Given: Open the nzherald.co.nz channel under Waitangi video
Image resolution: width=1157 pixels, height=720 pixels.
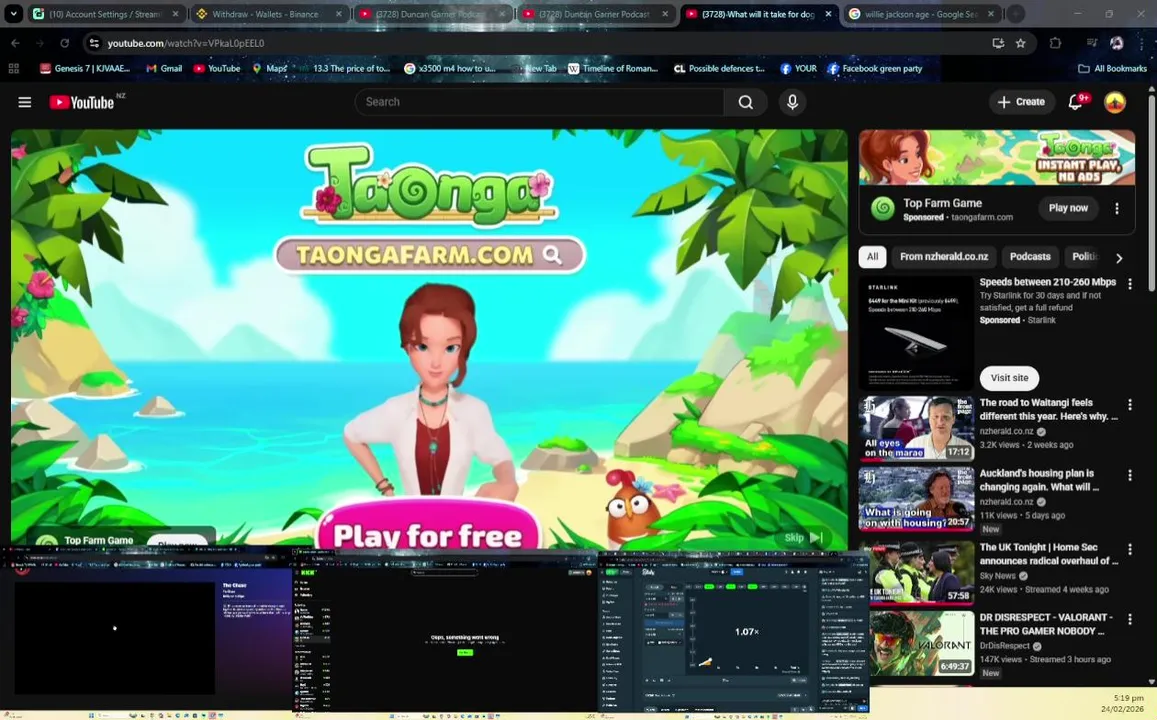Looking at the screenshot, I should [x=1006, y=432].
